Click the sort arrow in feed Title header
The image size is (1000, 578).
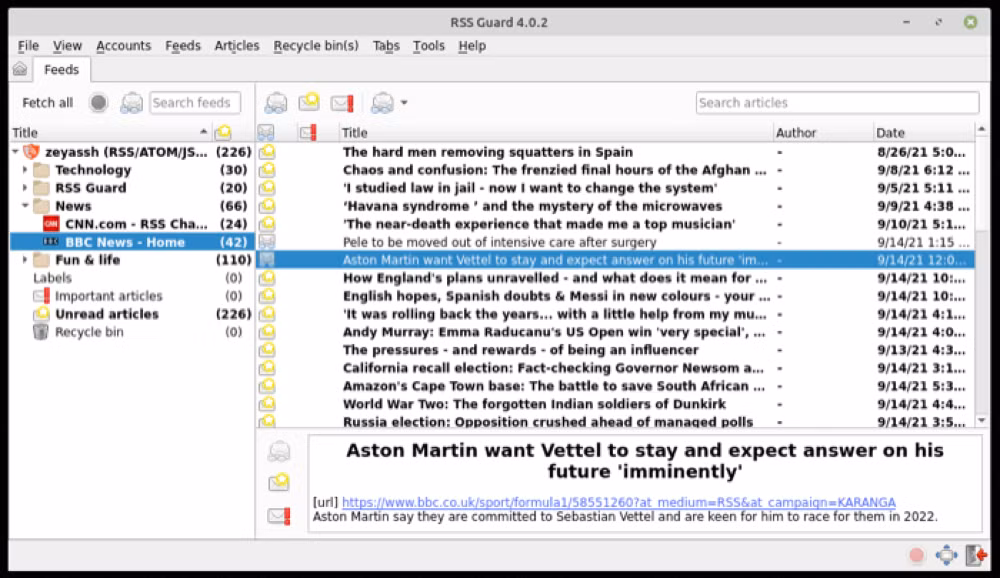[x=203, y=132]
